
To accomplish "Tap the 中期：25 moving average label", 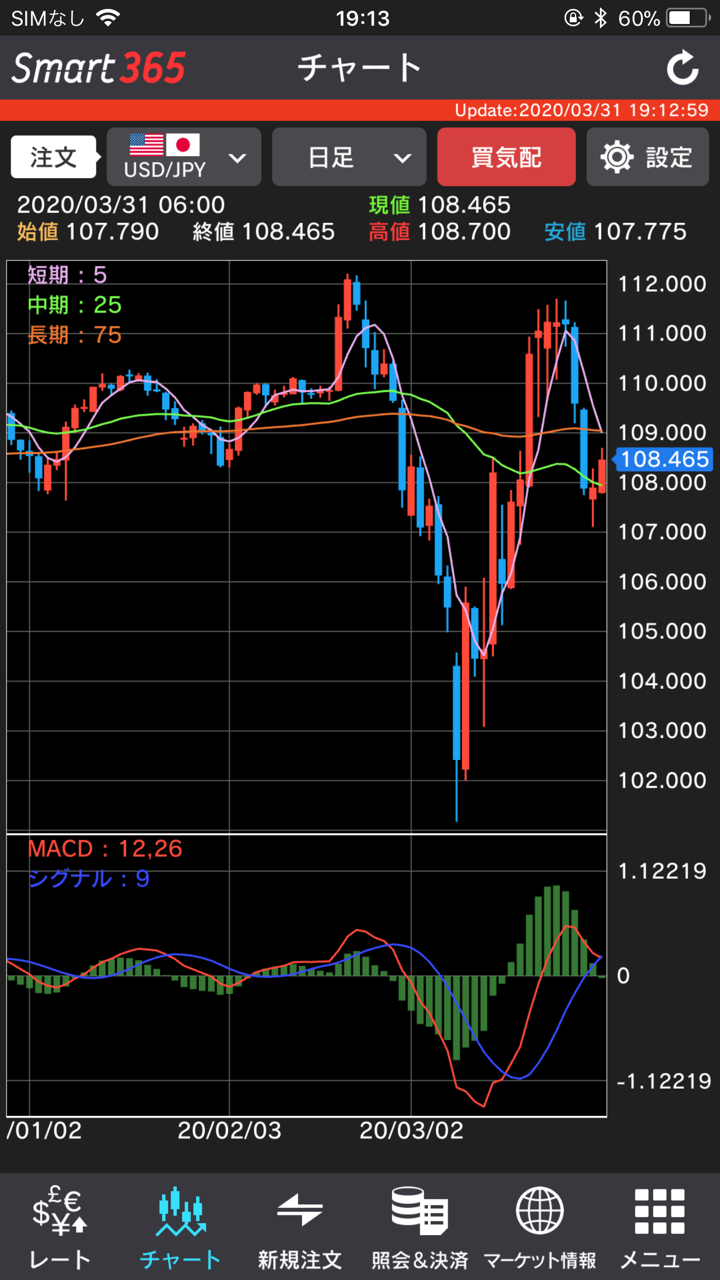I will click(x=74, y=305).
